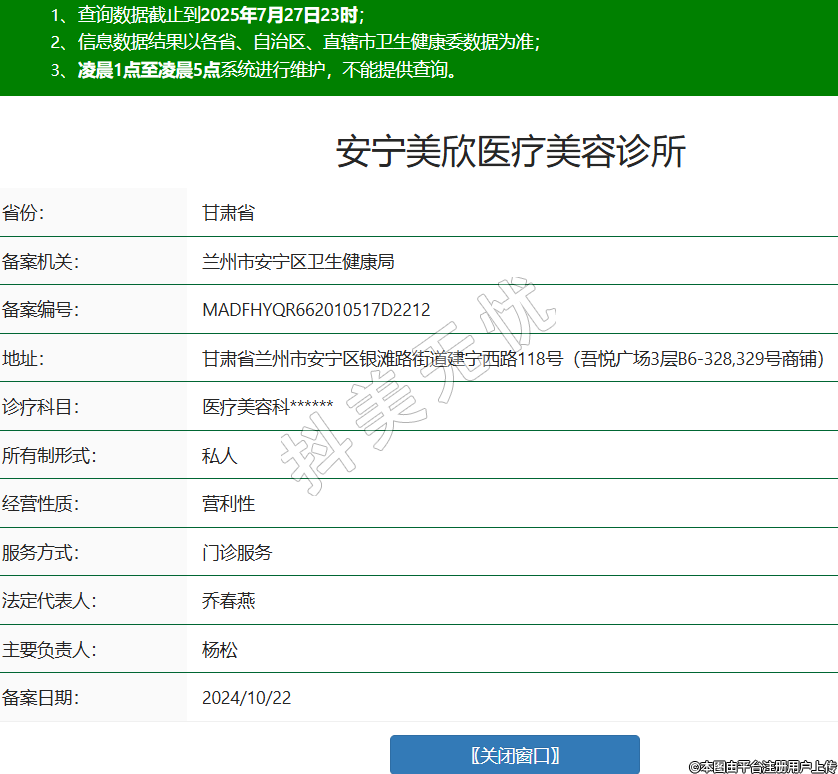
Task: Click the ownership value 私人
Action: (220, 456)
